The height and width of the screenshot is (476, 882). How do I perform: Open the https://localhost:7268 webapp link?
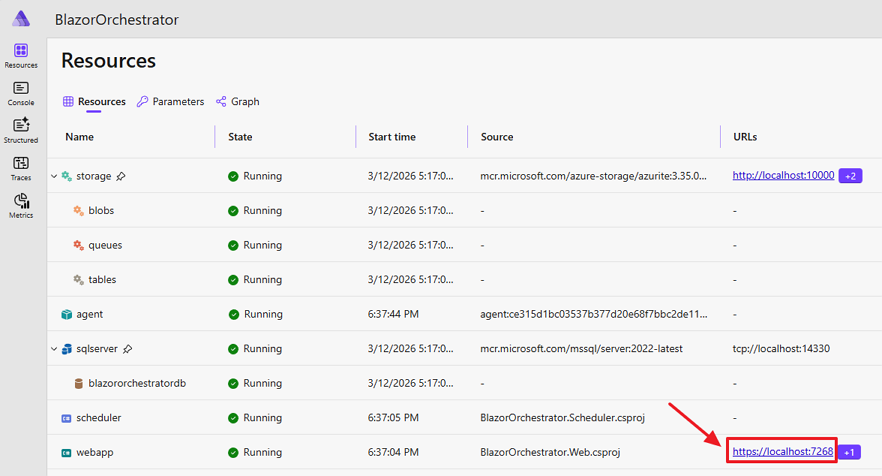tap(782, 452)
